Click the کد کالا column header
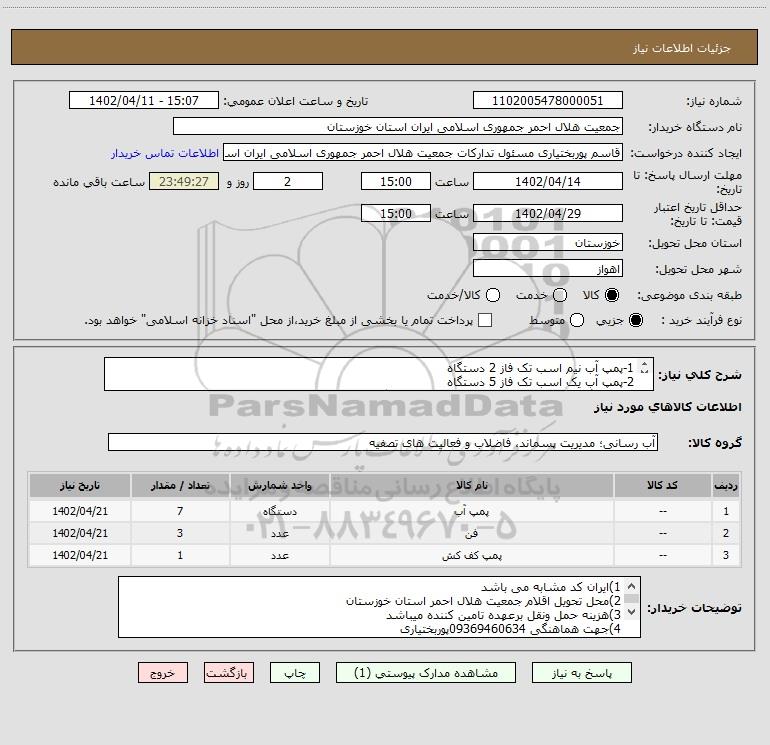Image resolution: width=770 pixels, height=745 pixels. (x=663, y=486)
